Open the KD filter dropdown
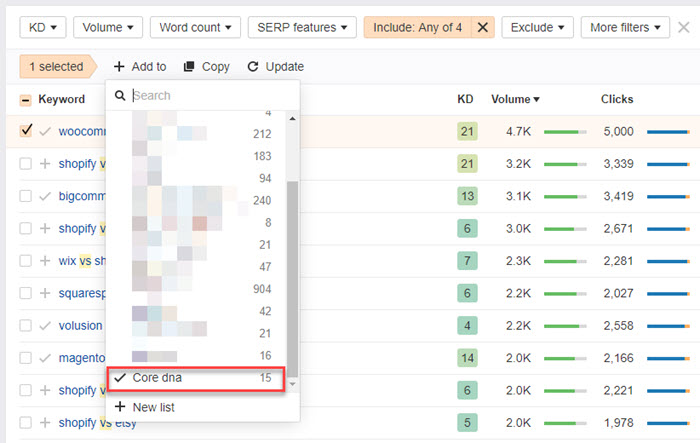Viewport: 700px width, 443px height. click(43, 27)
